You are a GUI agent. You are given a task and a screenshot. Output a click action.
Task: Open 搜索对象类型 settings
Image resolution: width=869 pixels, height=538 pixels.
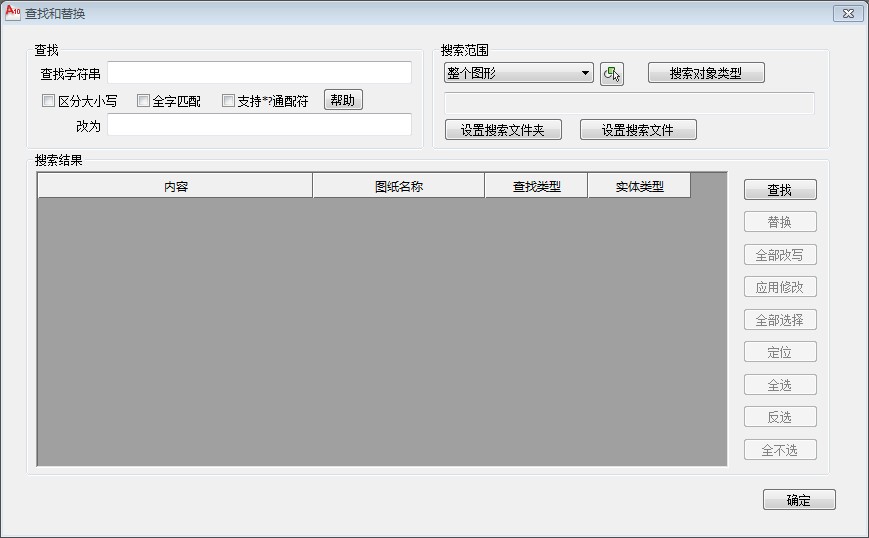(x=705, y=73)
